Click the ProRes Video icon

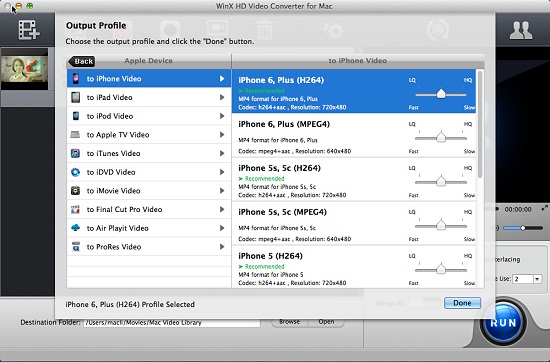tap(75, 247)
